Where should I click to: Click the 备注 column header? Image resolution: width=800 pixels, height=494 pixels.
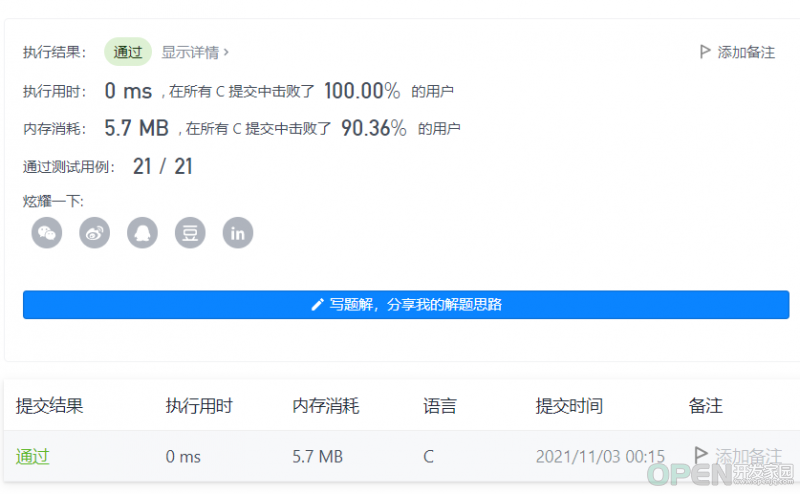coord(706,406)
